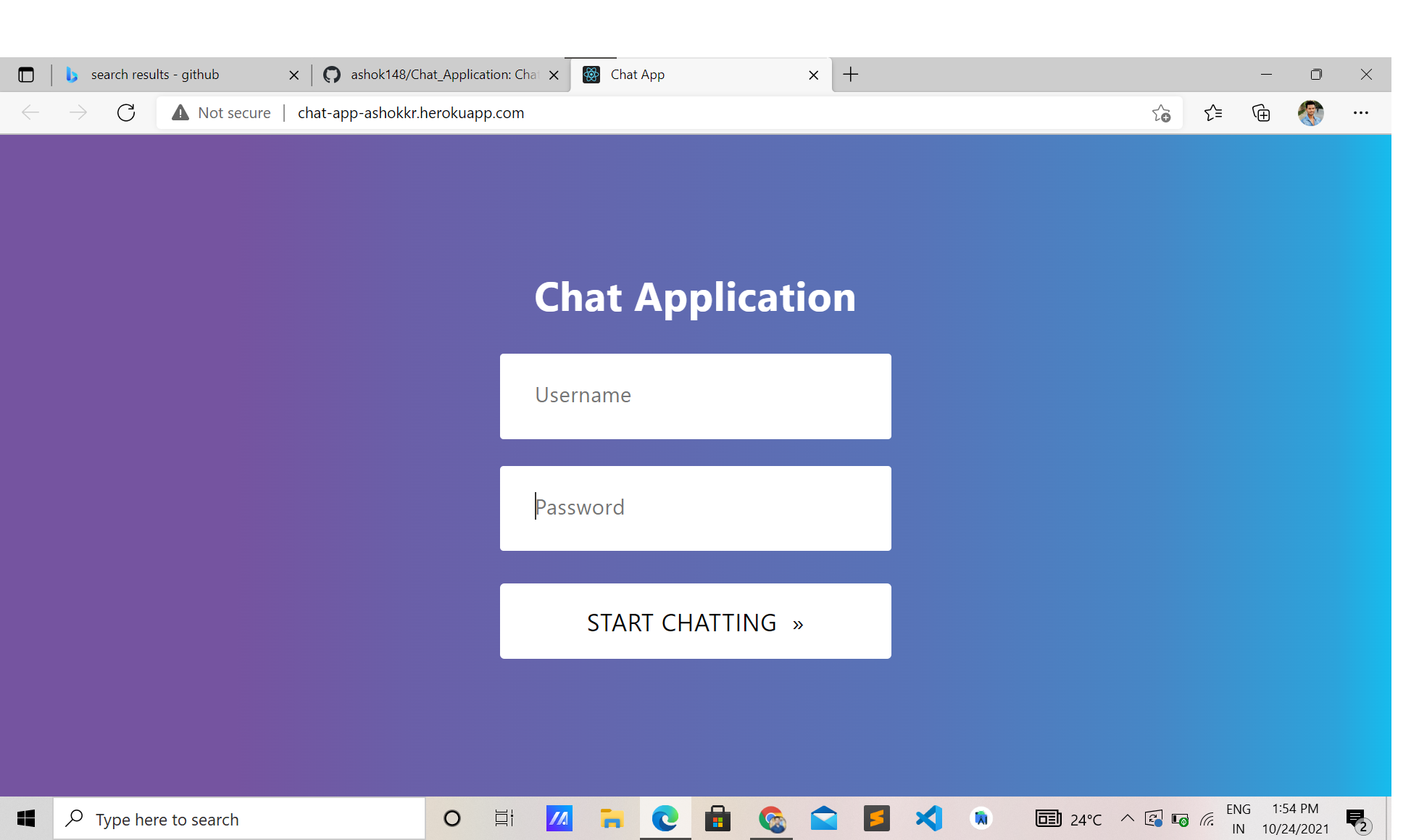The height and width of the screenshot is (840, 1419).
Task: Expand hidden system tray icons
Action: (x=1128, y=818)
